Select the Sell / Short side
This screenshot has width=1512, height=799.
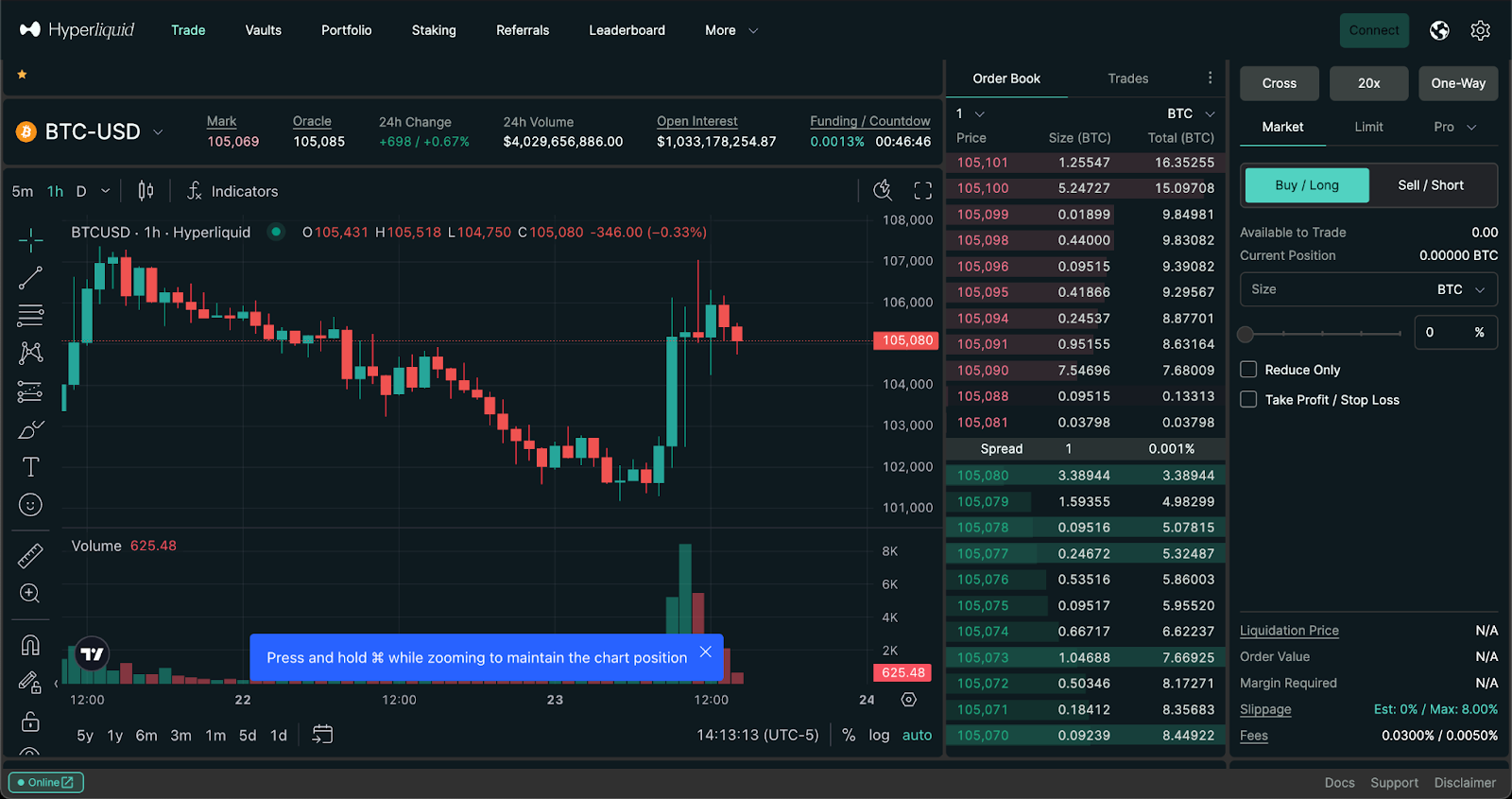1431,185
